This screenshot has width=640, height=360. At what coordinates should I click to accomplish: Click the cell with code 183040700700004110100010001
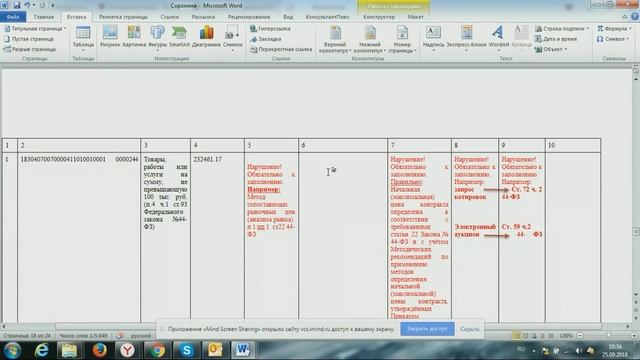(x=79, y=237)
